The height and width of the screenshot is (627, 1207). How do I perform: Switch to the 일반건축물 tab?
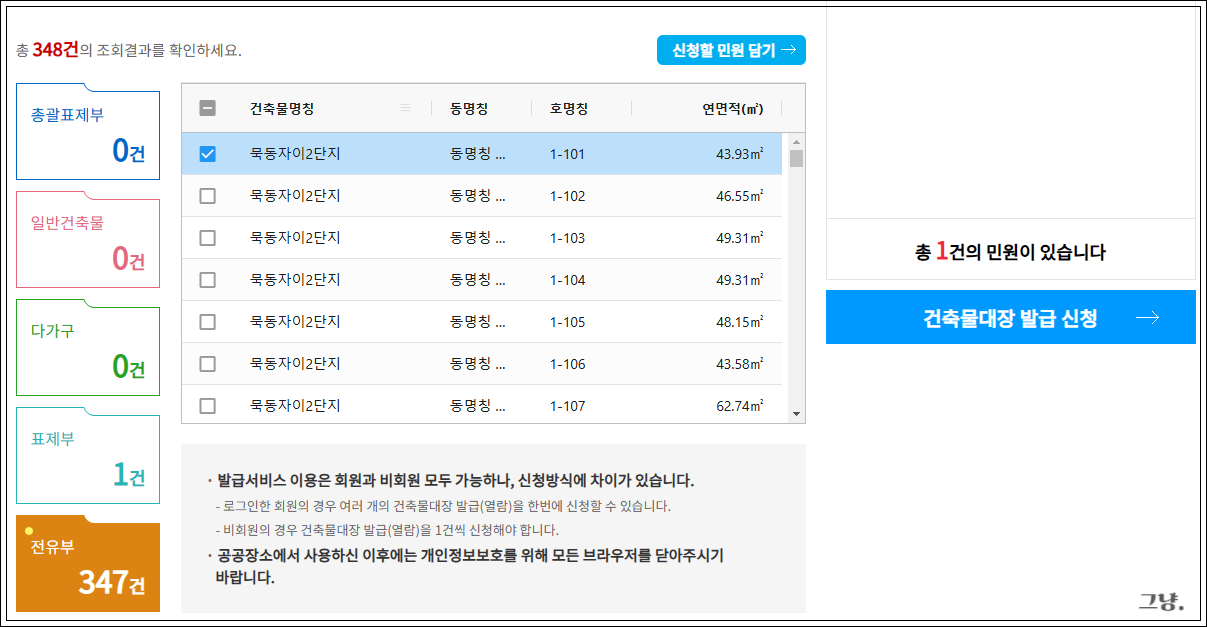[88, 244]
